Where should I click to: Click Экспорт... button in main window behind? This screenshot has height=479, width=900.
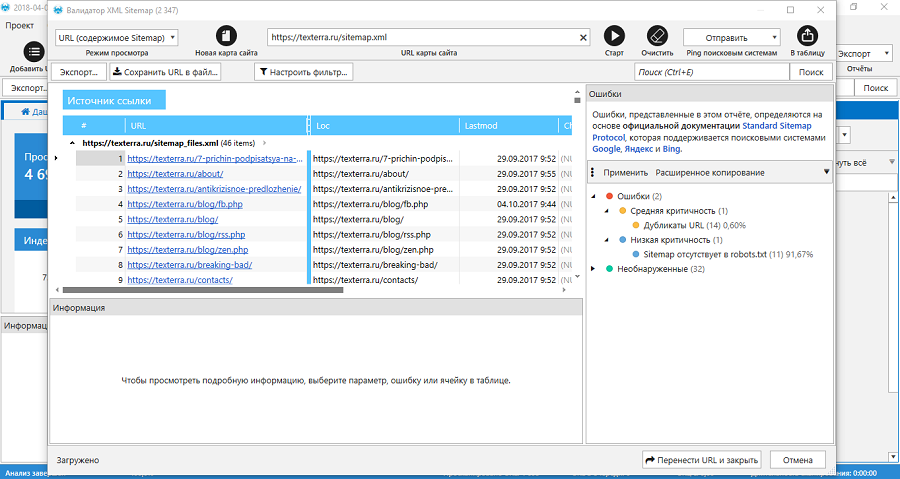click(26, 88)
